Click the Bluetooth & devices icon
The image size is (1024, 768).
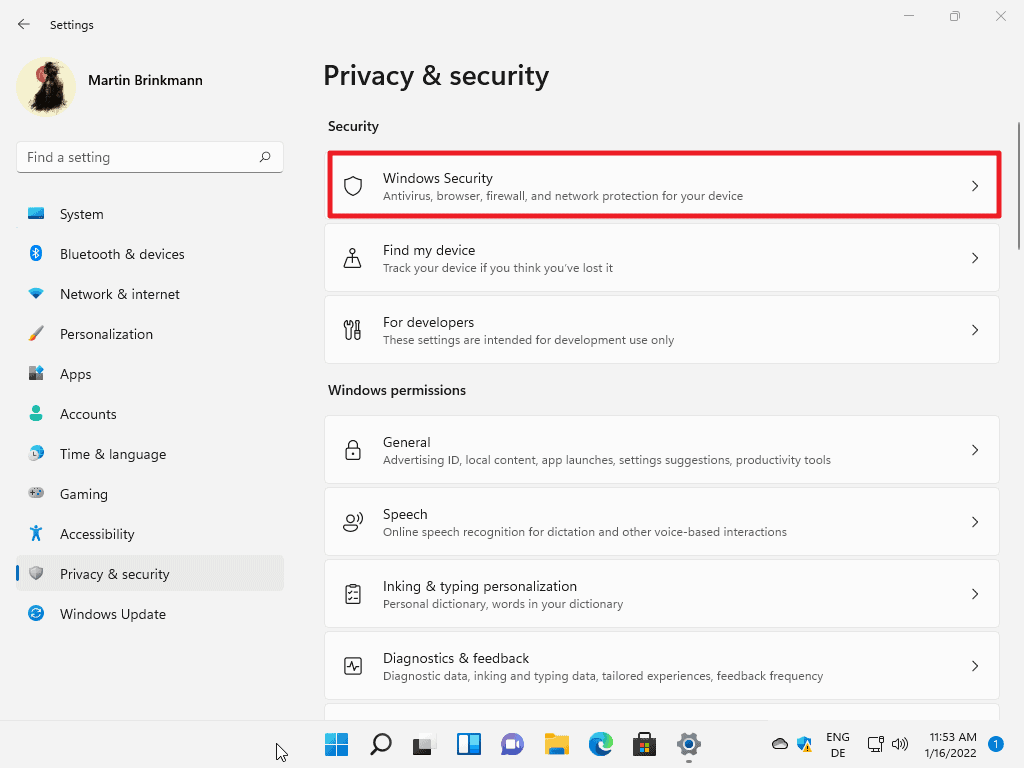(36, 253)
